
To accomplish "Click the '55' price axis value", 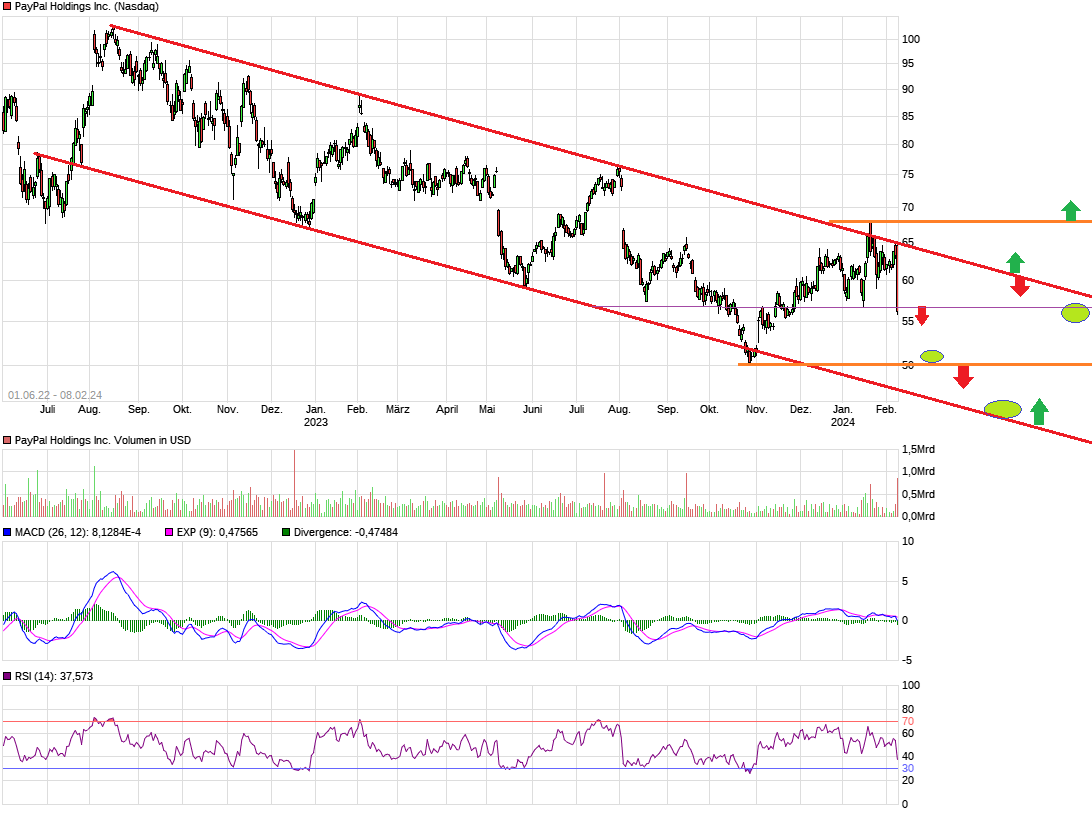I will pyautogui.click(x=907, y=322).
